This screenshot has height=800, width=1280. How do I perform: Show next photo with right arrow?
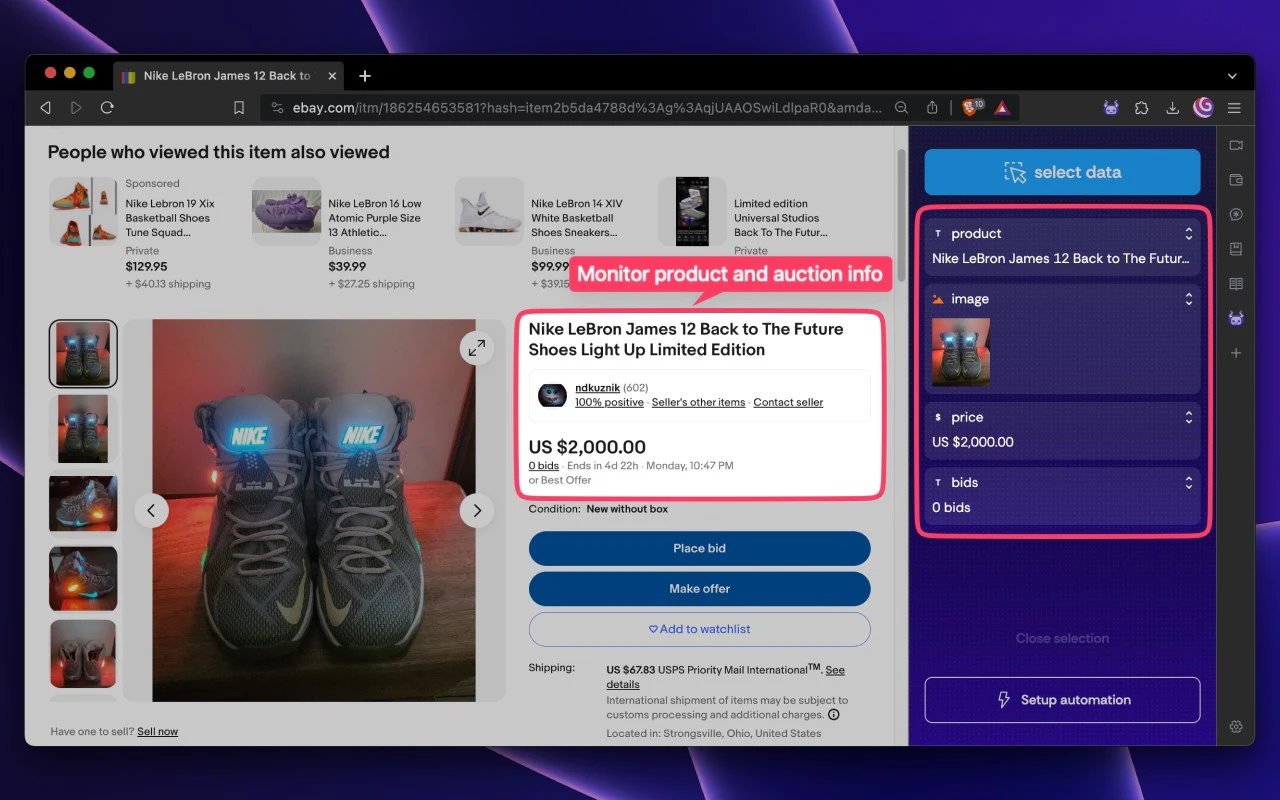click(477, 511)
